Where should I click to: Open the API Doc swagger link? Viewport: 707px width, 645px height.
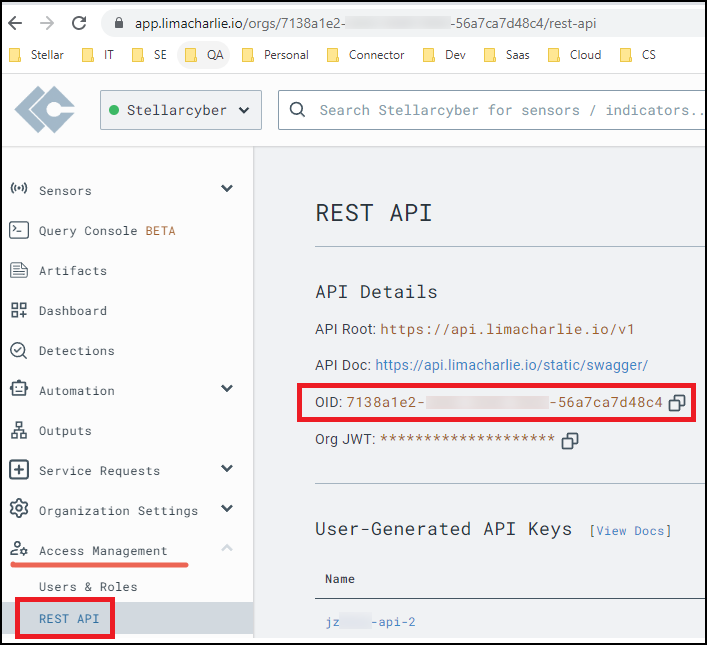point(511,365)
